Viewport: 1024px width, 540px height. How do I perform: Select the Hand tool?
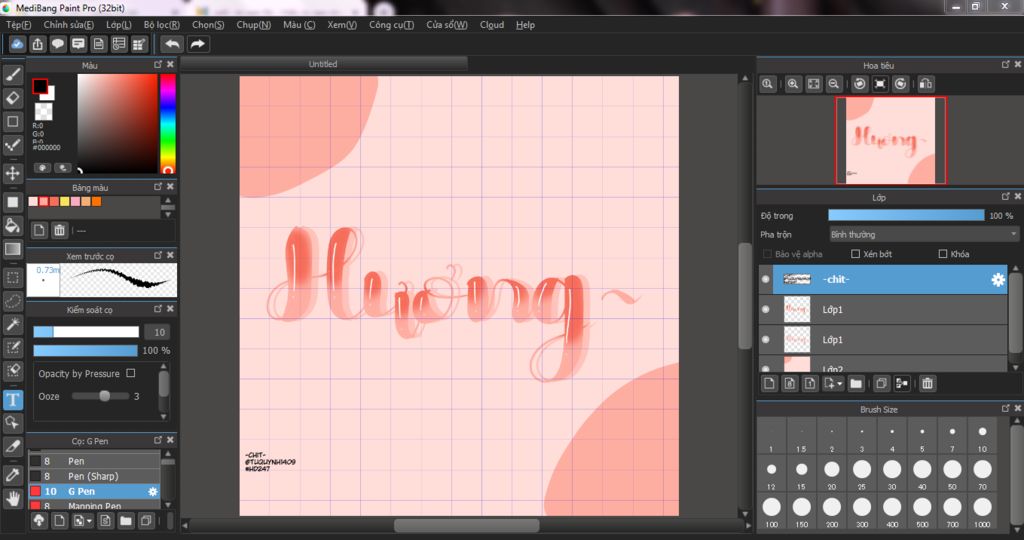click(x=12, y=499)
